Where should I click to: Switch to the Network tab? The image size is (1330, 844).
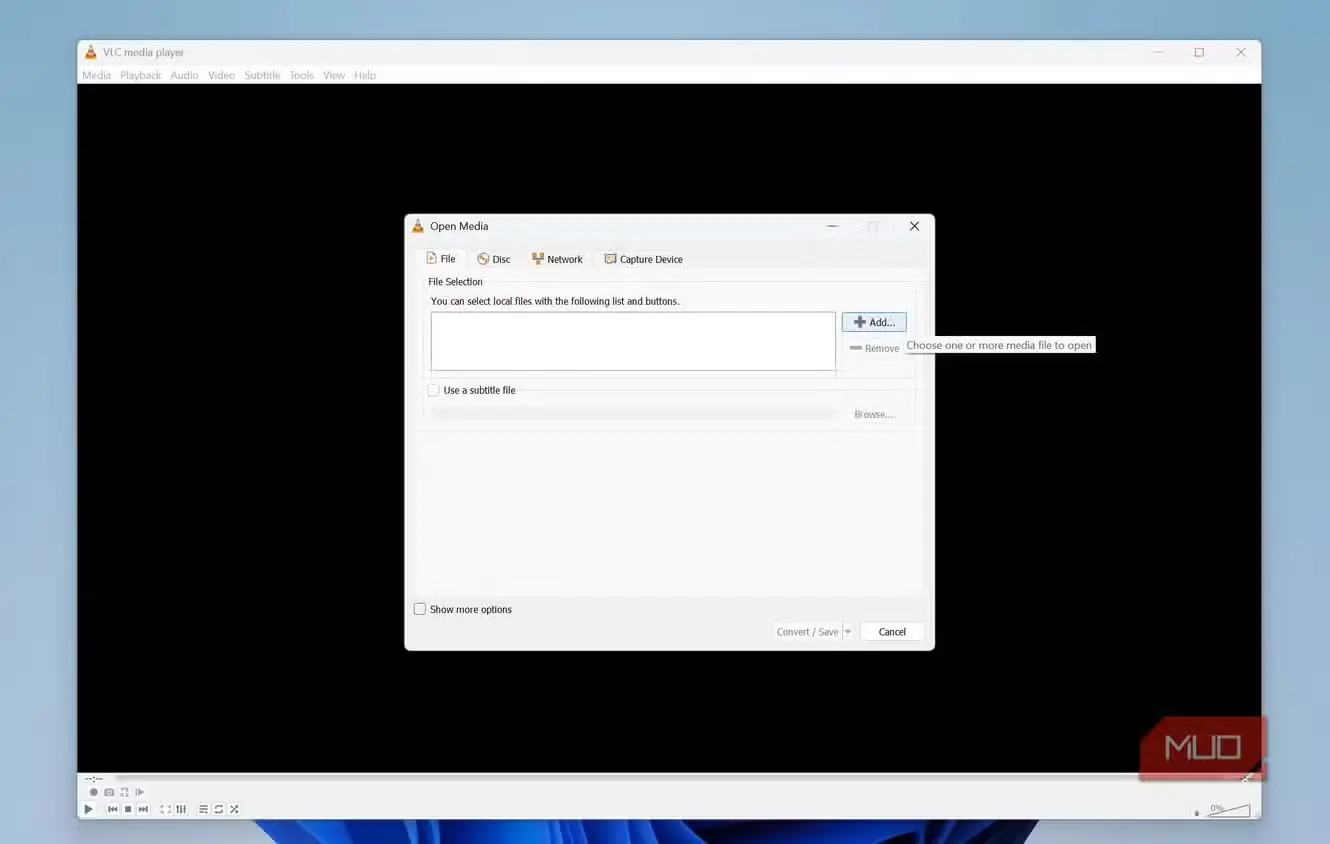pos(557,259)
